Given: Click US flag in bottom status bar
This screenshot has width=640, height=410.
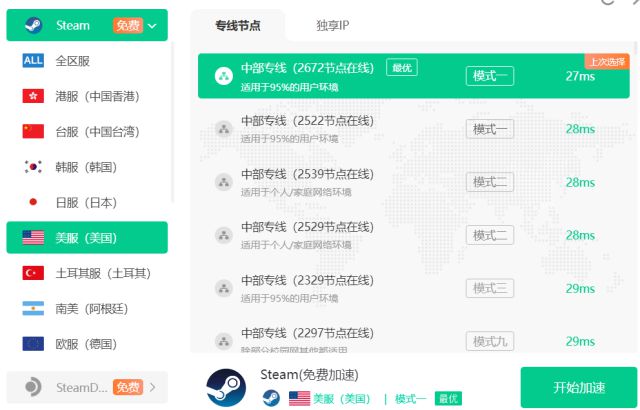Looking at the screenshot, I should (x=300, y=398).
